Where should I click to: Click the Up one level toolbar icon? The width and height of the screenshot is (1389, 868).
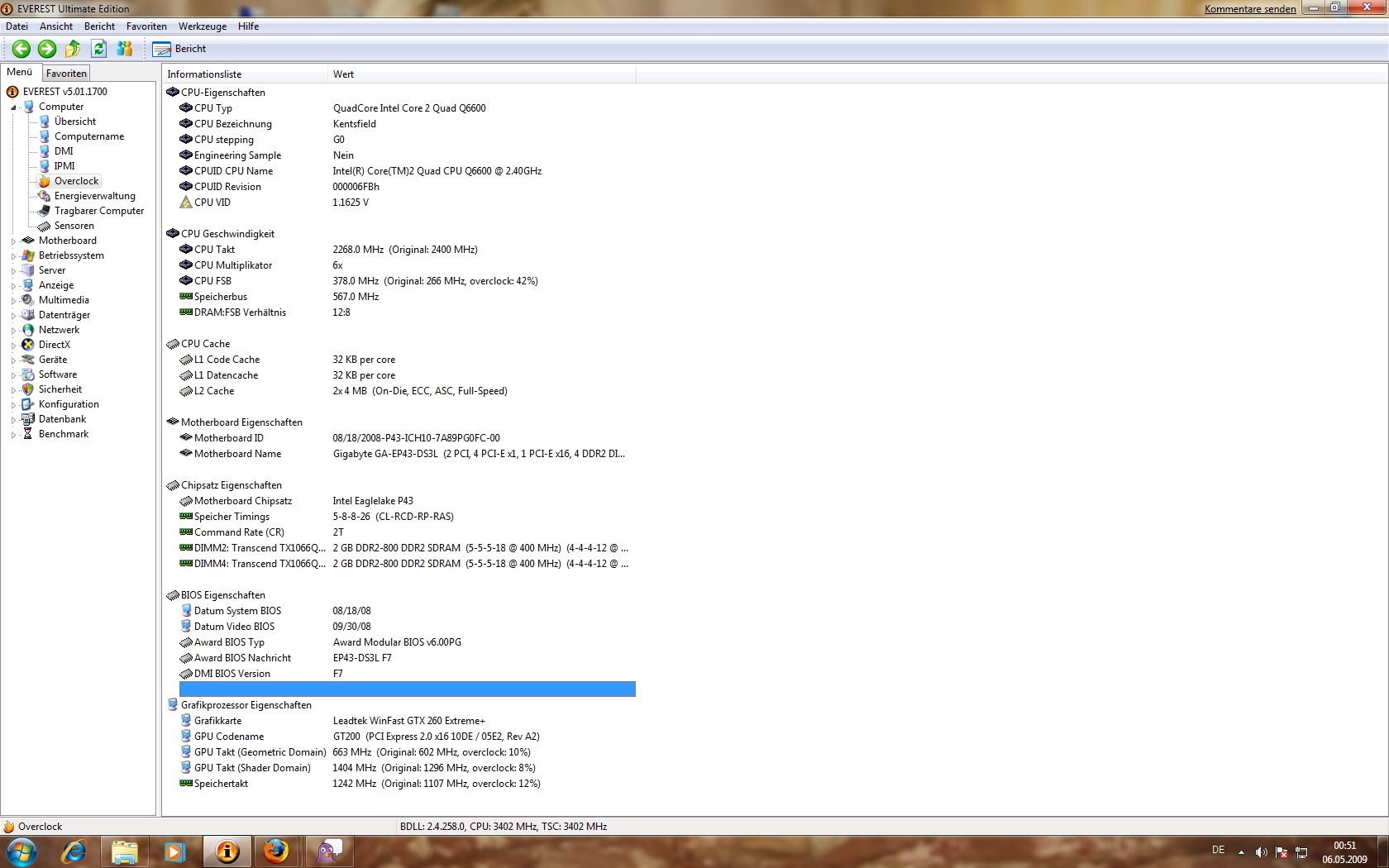point(73,49)
